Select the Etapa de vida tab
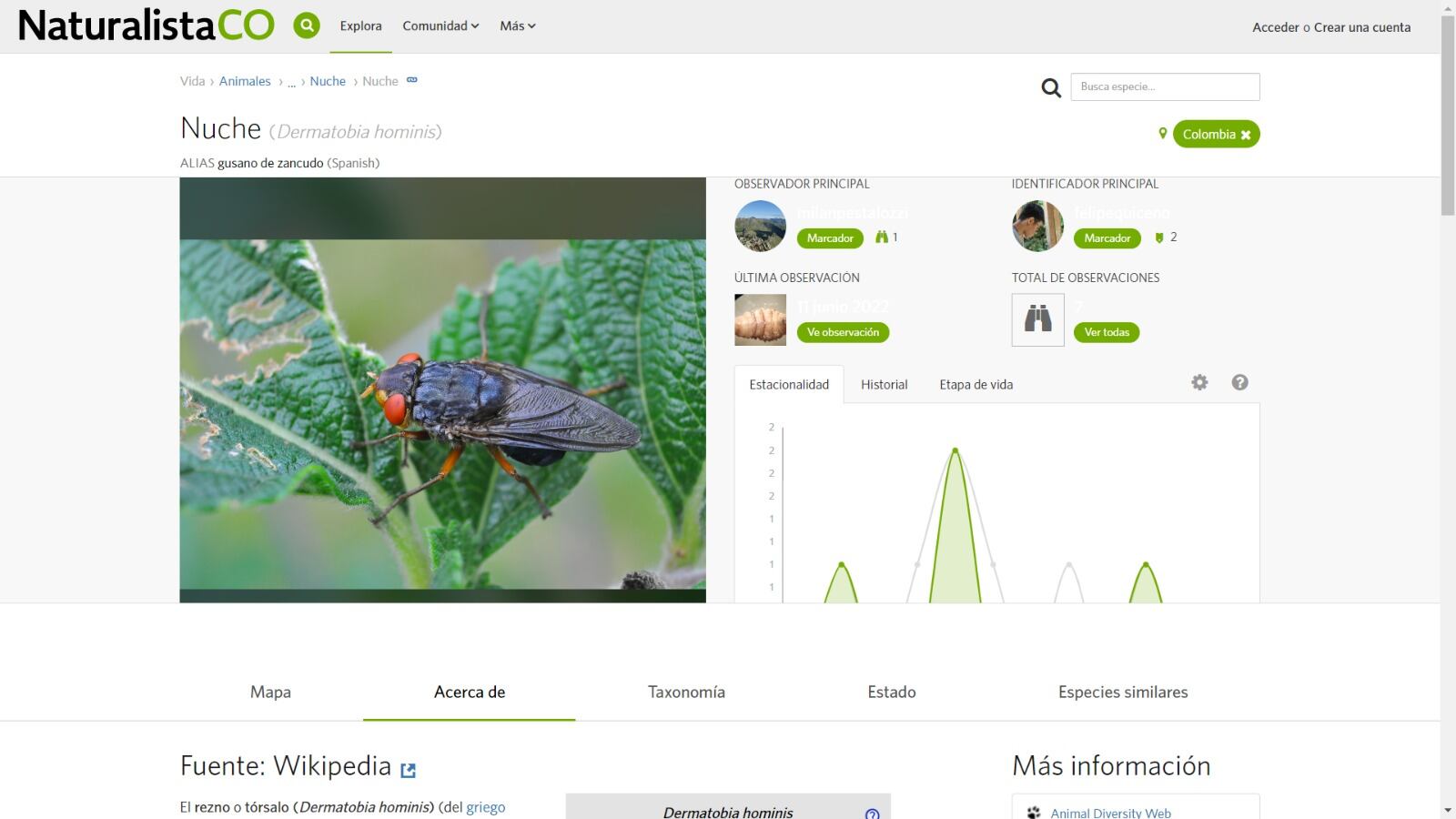The height and width of the screenshot is (819, 1456). tap(976, 385)
